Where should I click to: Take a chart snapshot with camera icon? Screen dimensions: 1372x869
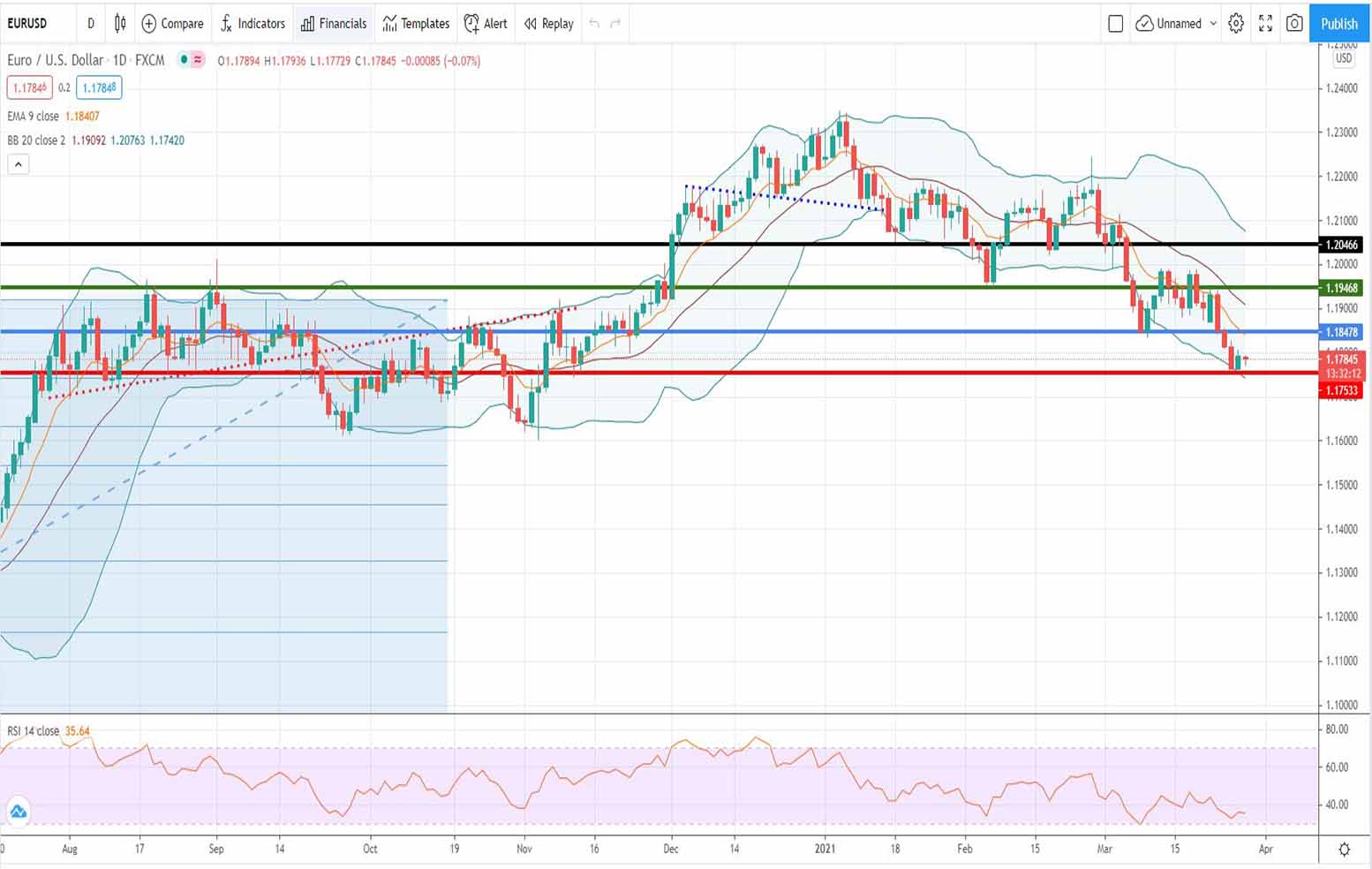click(x=1294, y=24)
